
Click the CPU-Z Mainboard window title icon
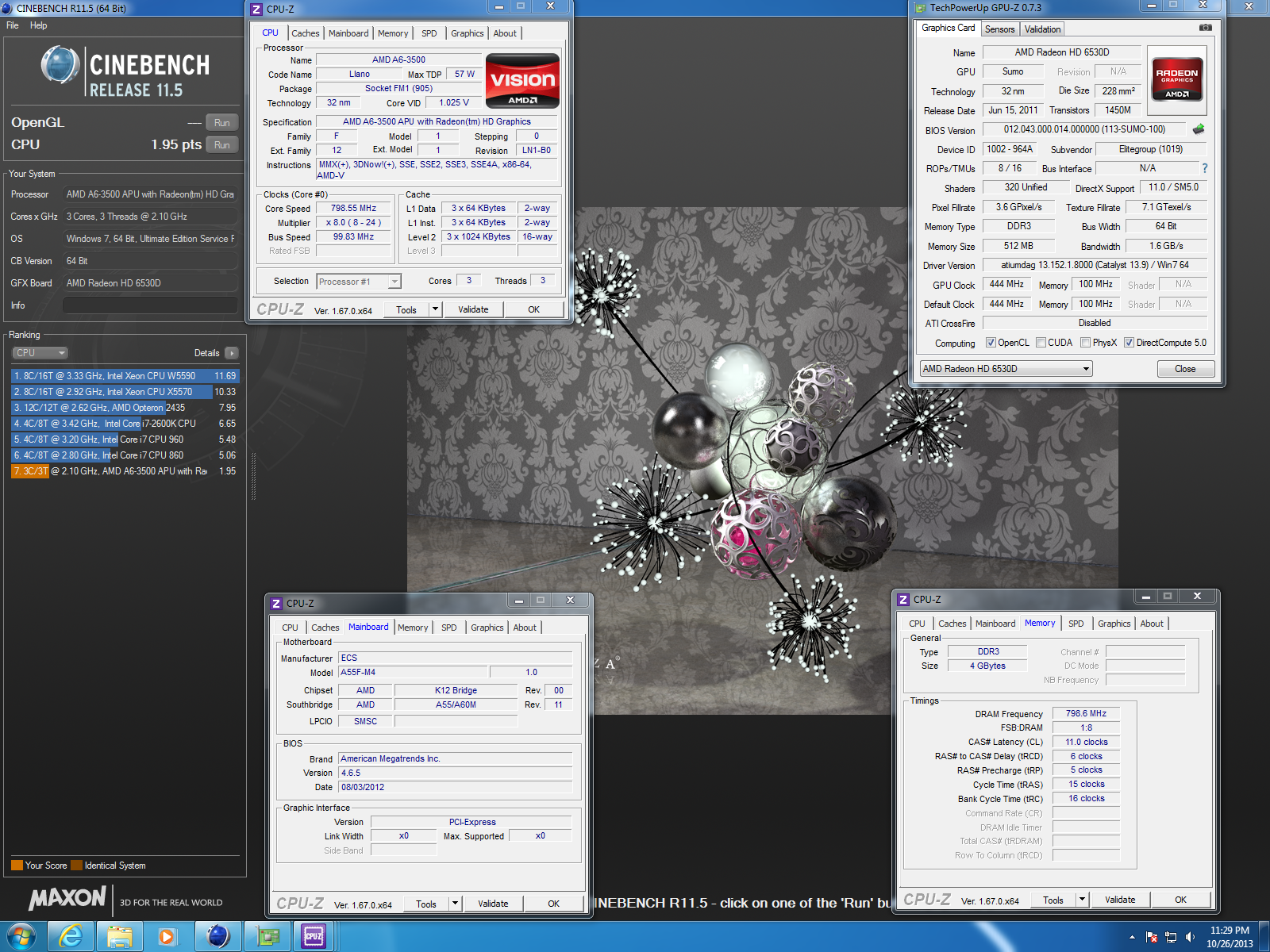pyautogui.click(x=276, y=604)
